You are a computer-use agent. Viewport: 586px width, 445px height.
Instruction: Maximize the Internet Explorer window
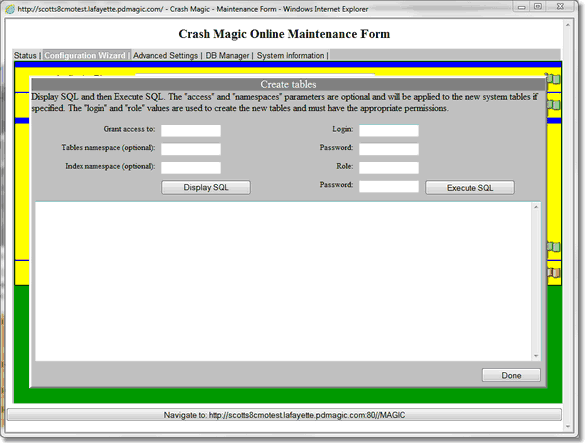tap(538, 7)
